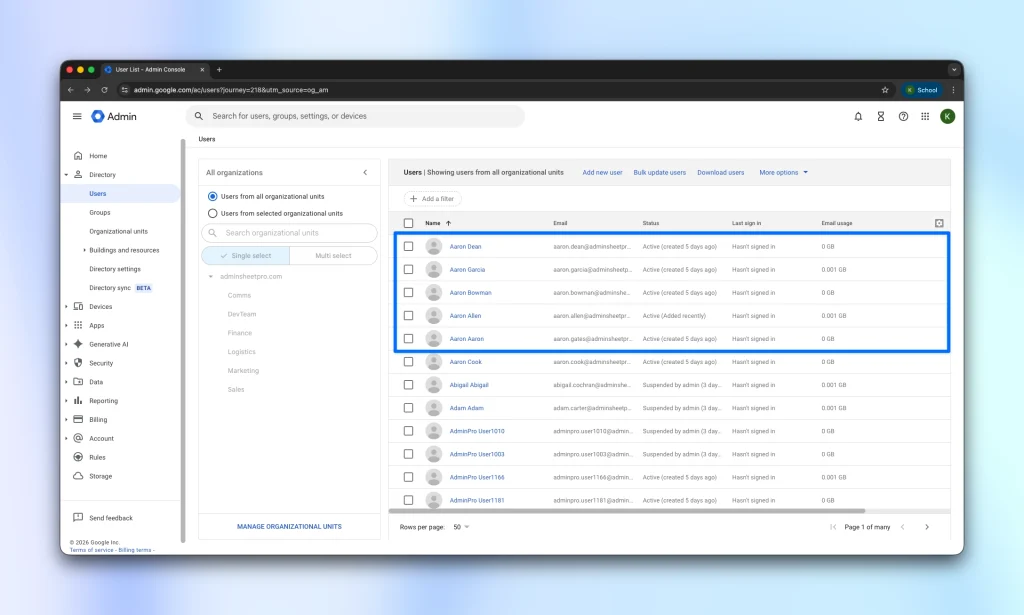Go to next page of users arrow

926,527
